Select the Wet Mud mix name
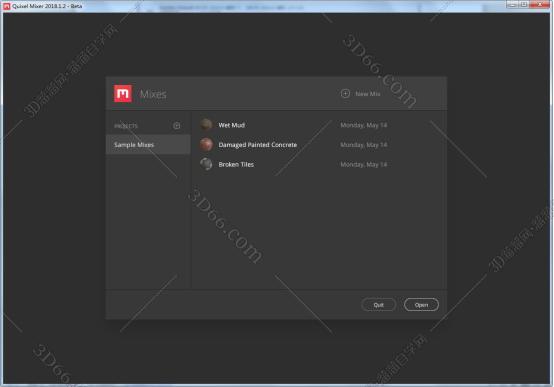554x387 pixels. click(231, 125)
